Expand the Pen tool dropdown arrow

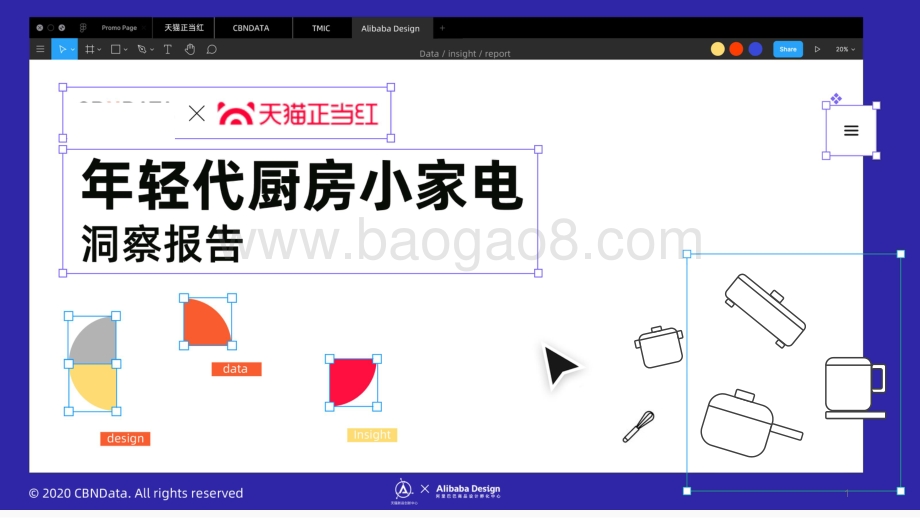152,50
